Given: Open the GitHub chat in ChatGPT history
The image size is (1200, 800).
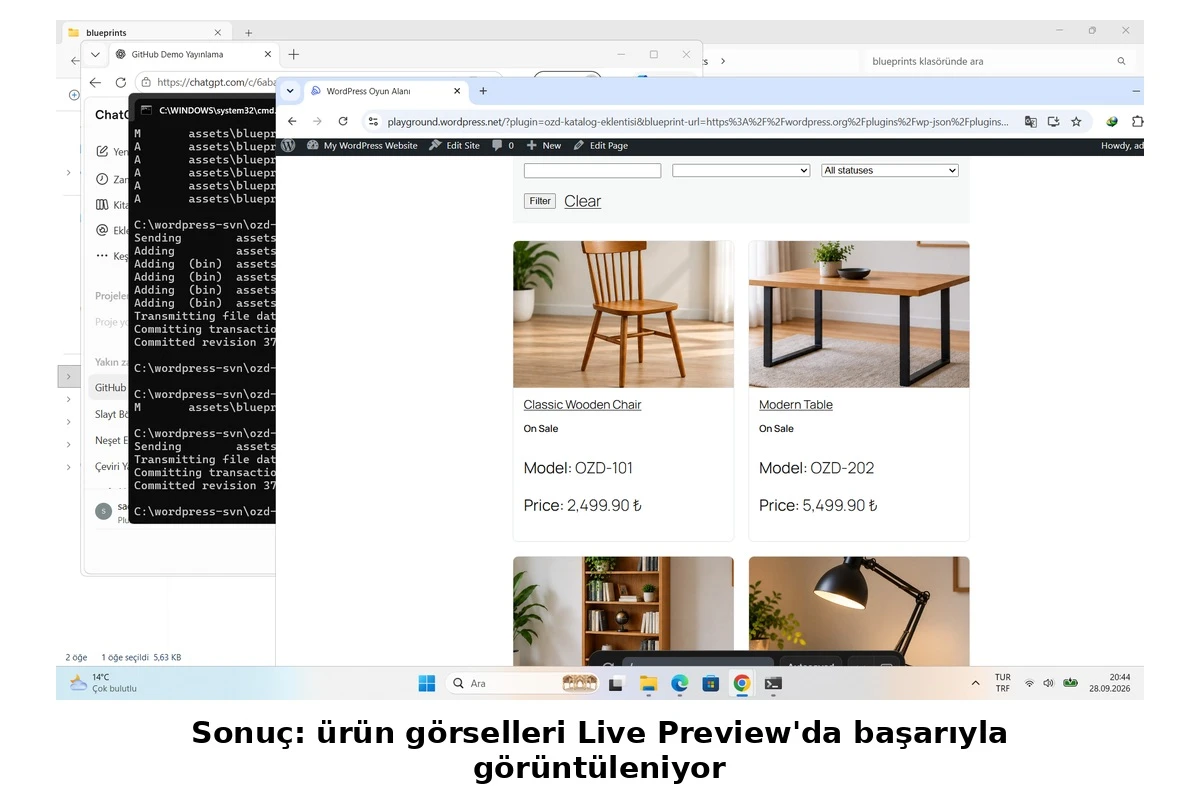Looking at the screenshot, I should 108,387.
